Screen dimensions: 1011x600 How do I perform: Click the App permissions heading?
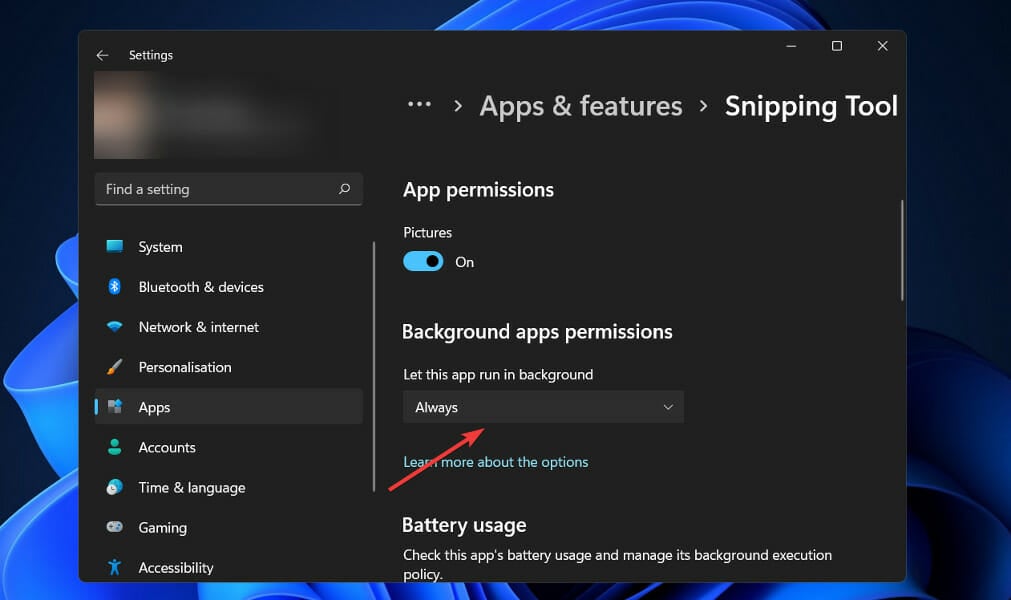pyautogui.click(x=478, y=189)
